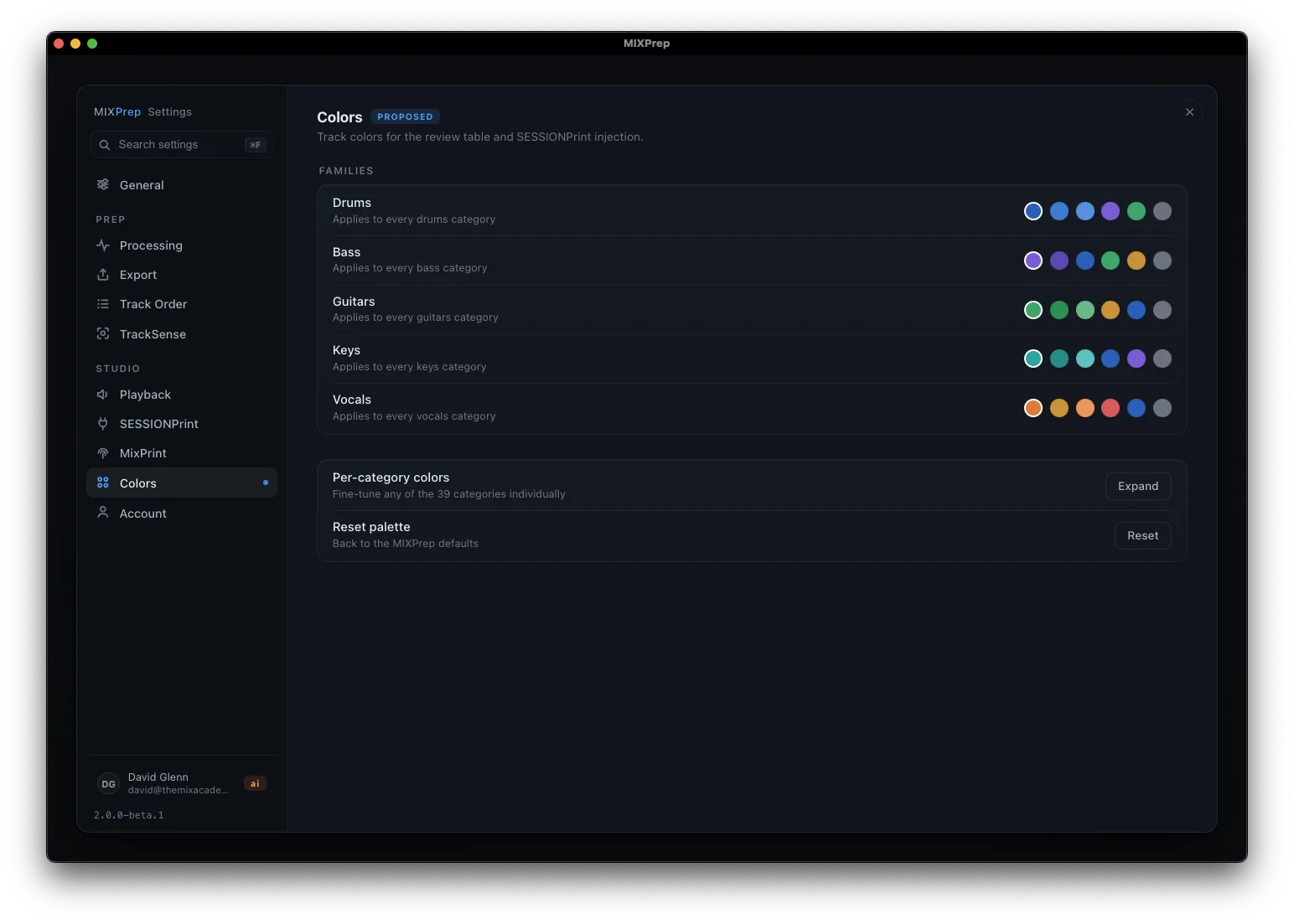Click the Track Order list icon
The height and width of the screenshot is (924, 1294).
click(103, 304)
